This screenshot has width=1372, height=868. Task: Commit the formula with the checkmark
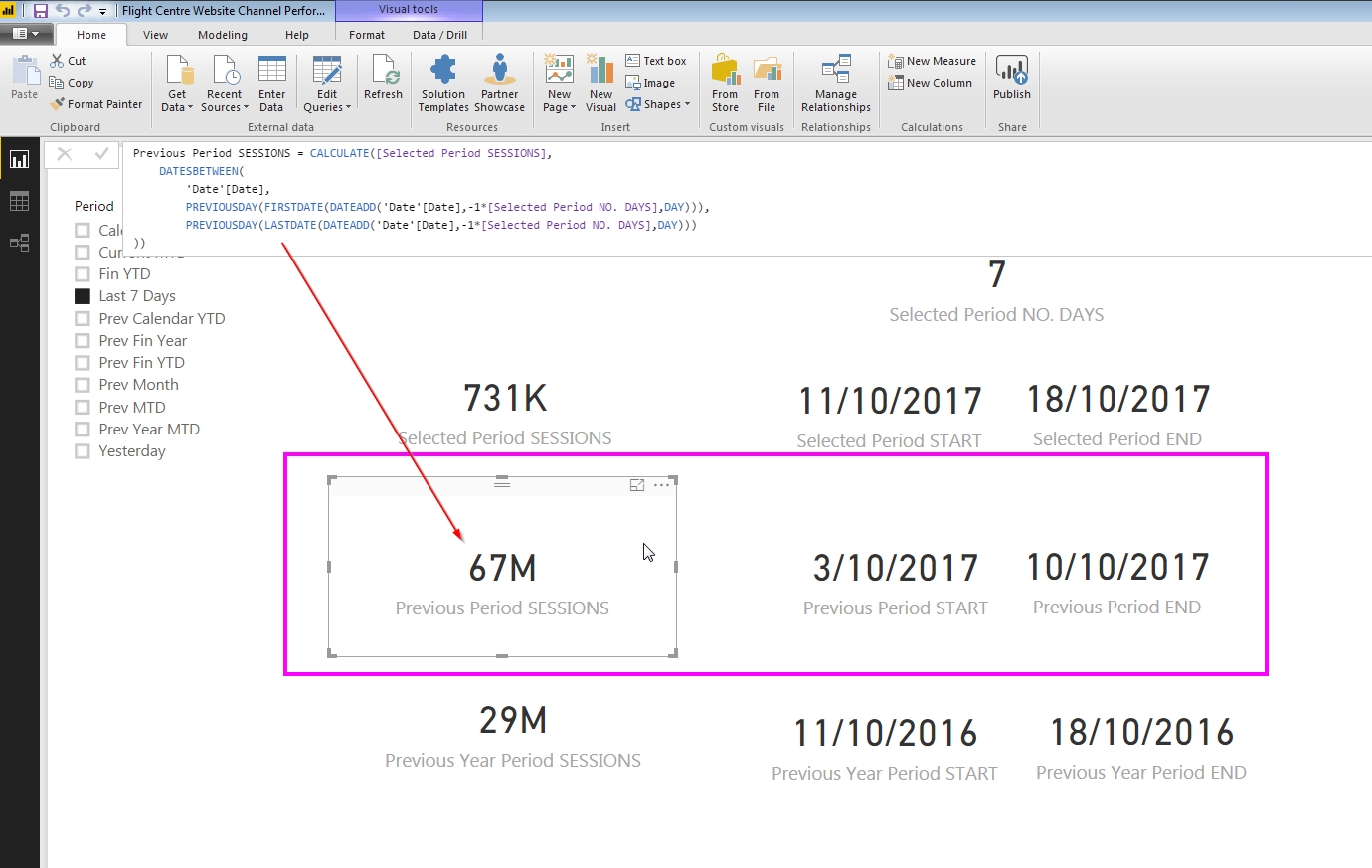101,154
